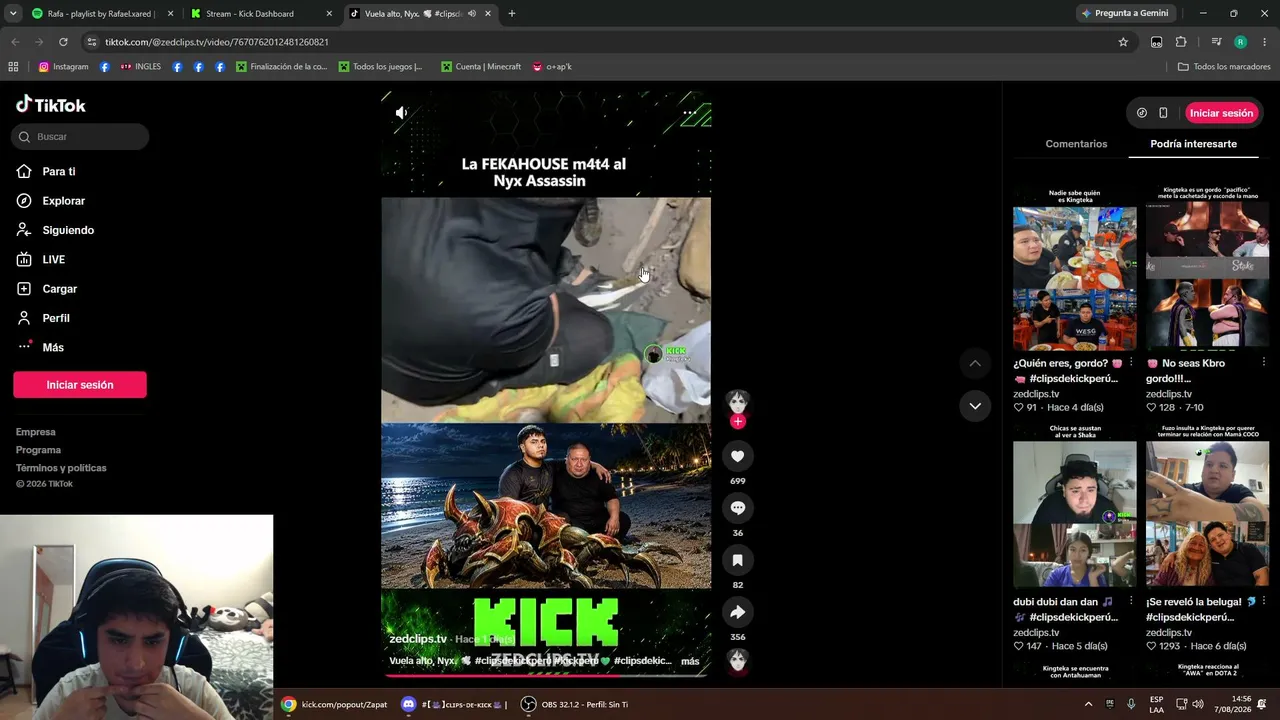The width and height of the screenshot is (1280, 720).
Task: Open the ¿Quién eres, gordo? video thumbnail
Action: pyautogui.click(x=1075, y=268)
